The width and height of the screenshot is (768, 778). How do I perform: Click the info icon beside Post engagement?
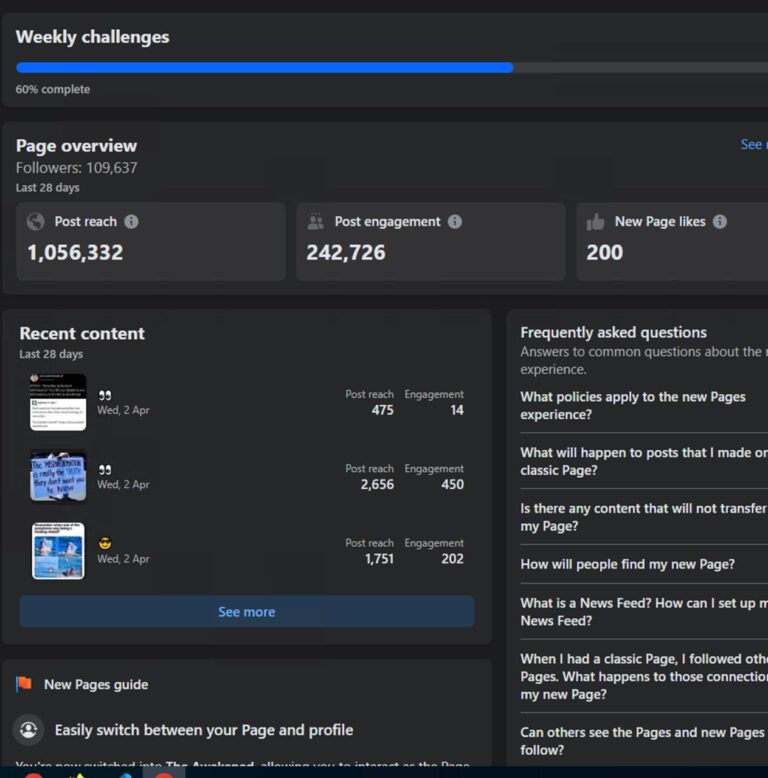[455, 222]
